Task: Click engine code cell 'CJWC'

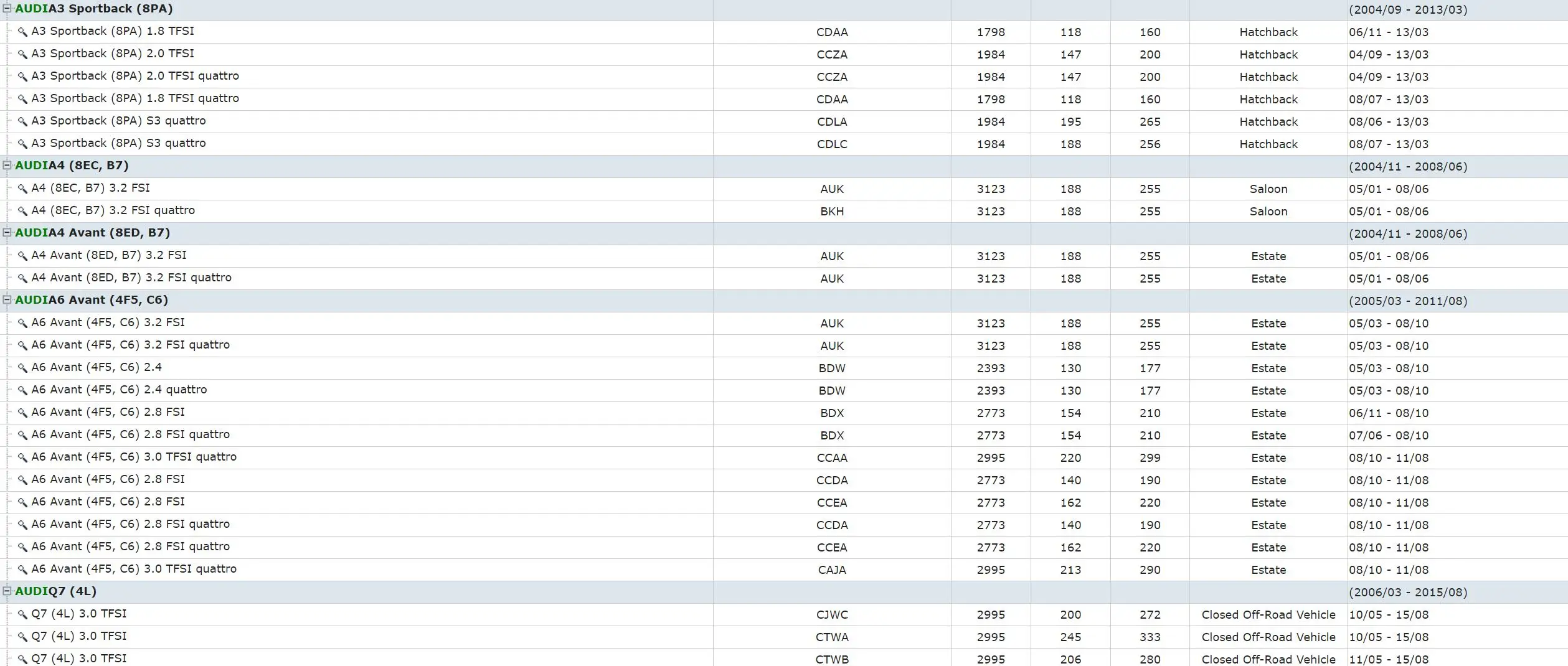Action: 832,615
